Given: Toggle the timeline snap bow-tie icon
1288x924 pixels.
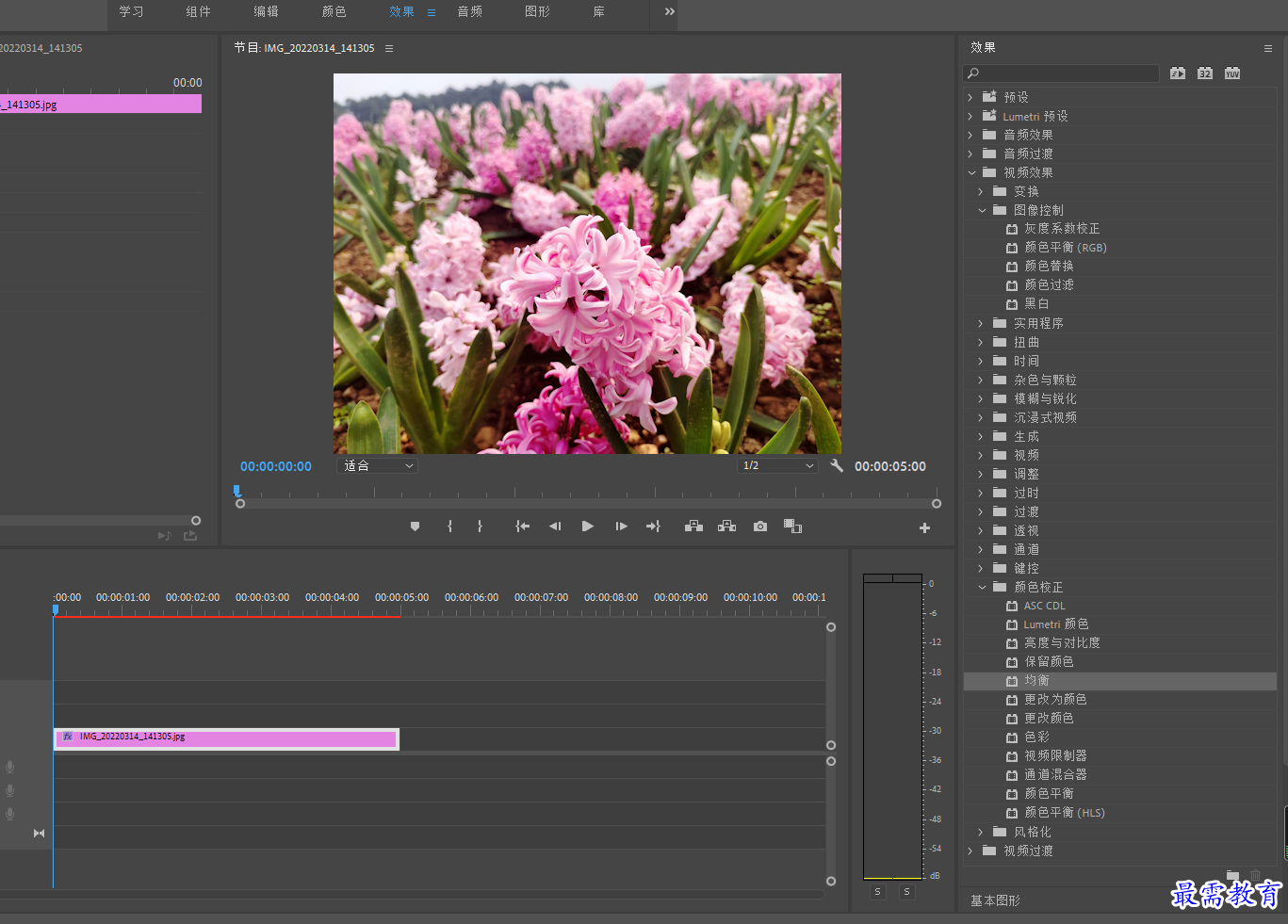Looking at the screenshot, I should point(39,834).
